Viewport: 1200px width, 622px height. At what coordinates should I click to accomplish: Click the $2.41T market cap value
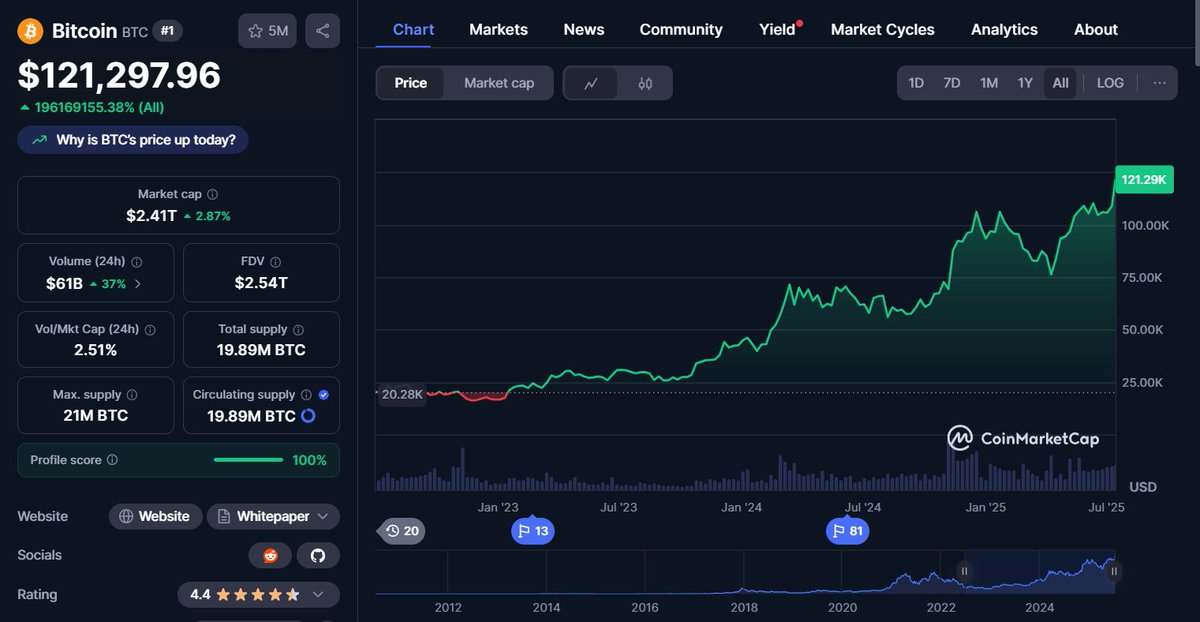tap(151, 215)
